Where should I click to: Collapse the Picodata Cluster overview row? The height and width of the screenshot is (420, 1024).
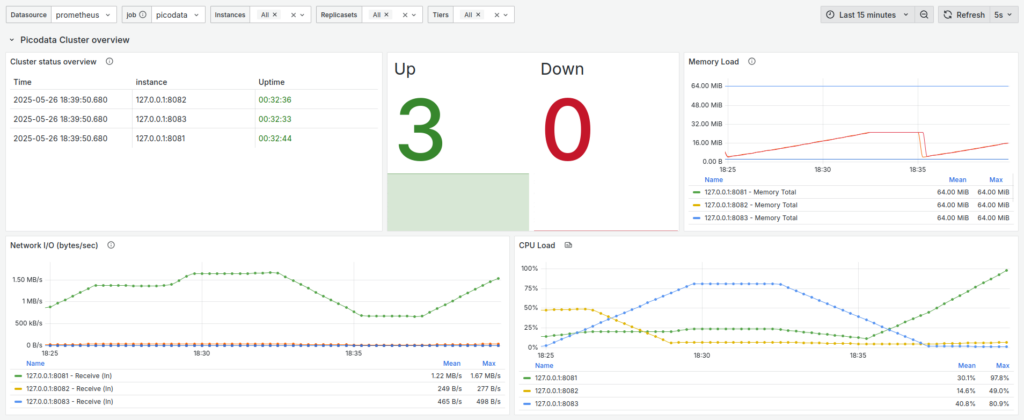click(x=12, y=40)
